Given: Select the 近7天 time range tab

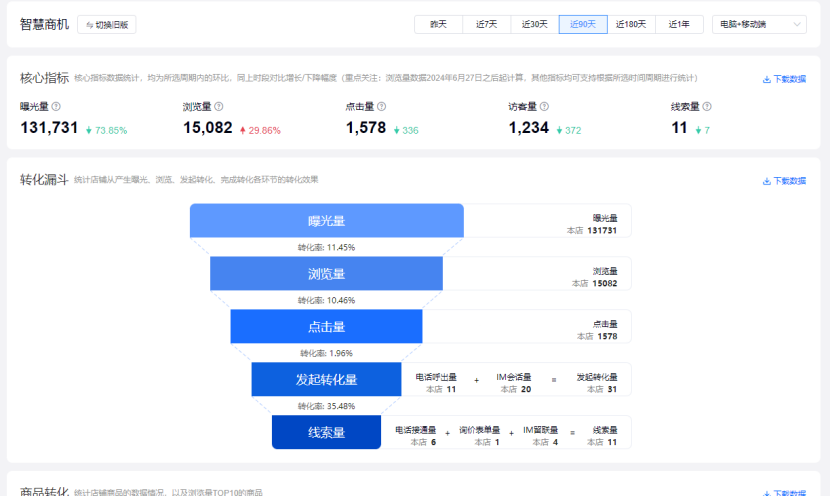Looking at the screenshot, I should click(x=486, y=24).
